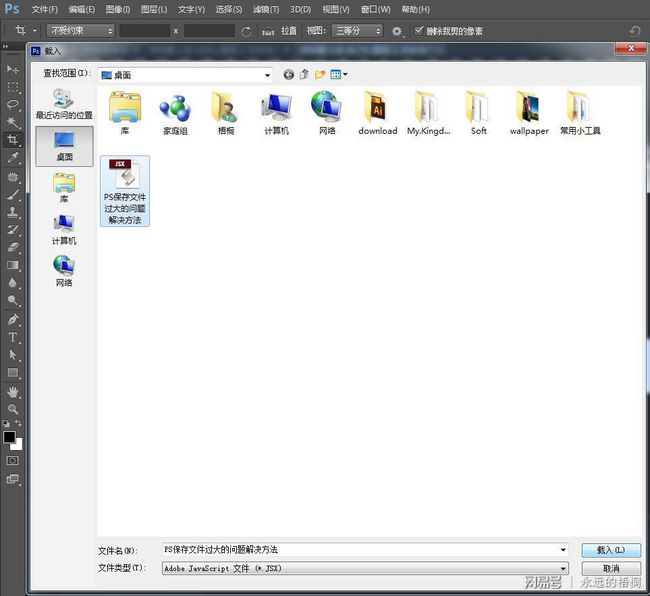
Task: Select the Move tool
Action: tap(12, 69)
